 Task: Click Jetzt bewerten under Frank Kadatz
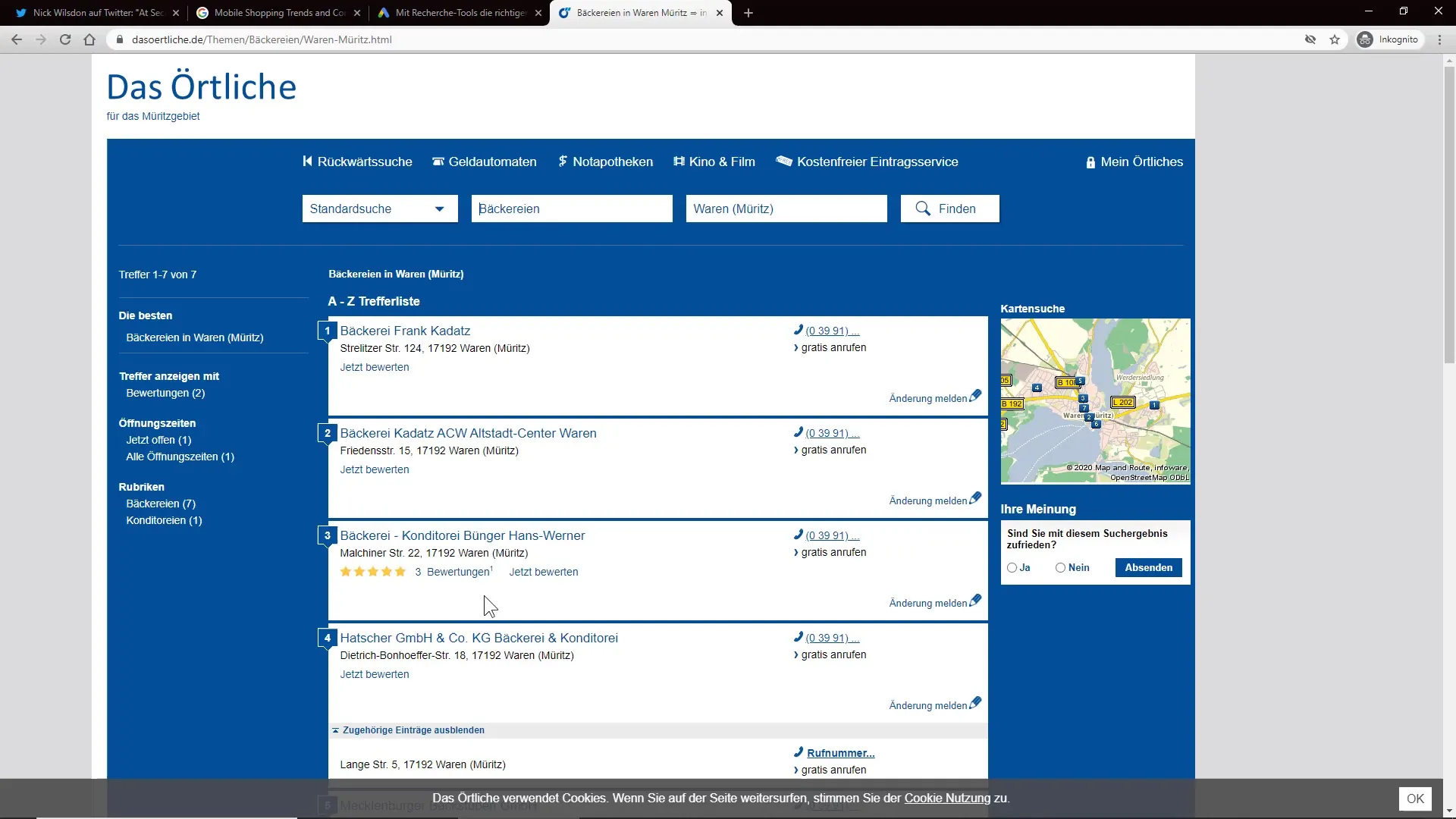[x=374, y=367]
